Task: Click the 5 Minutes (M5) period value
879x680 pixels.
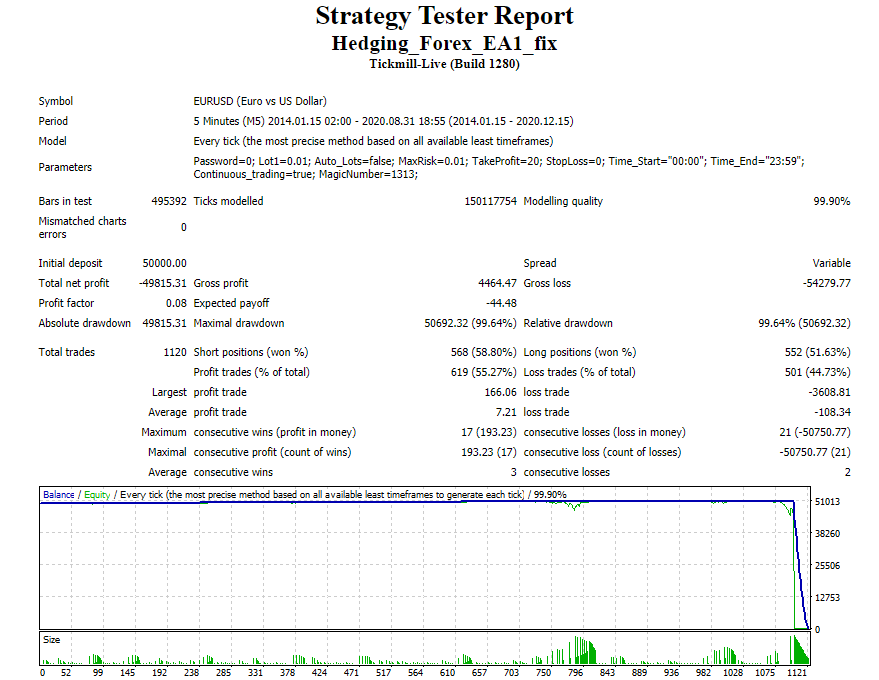Action: click(x=383, y=121)
